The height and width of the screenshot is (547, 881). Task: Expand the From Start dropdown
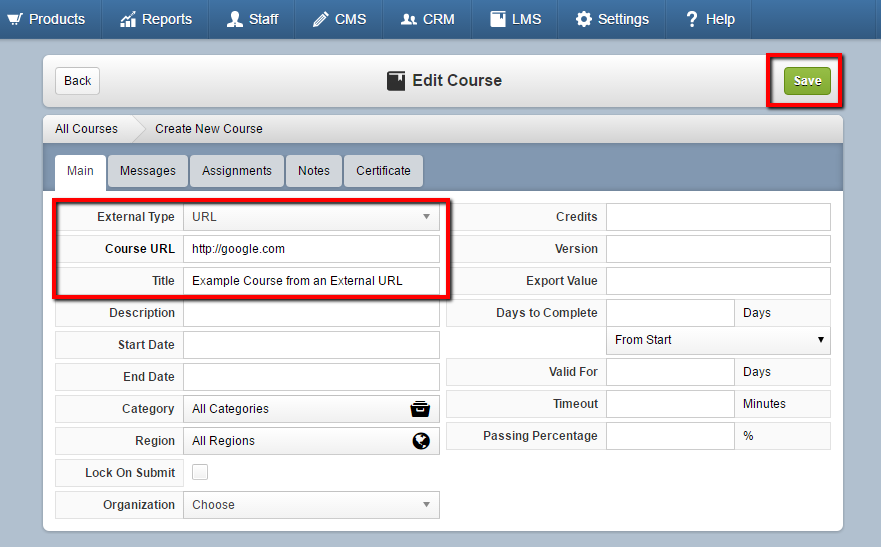coord(718,340)
